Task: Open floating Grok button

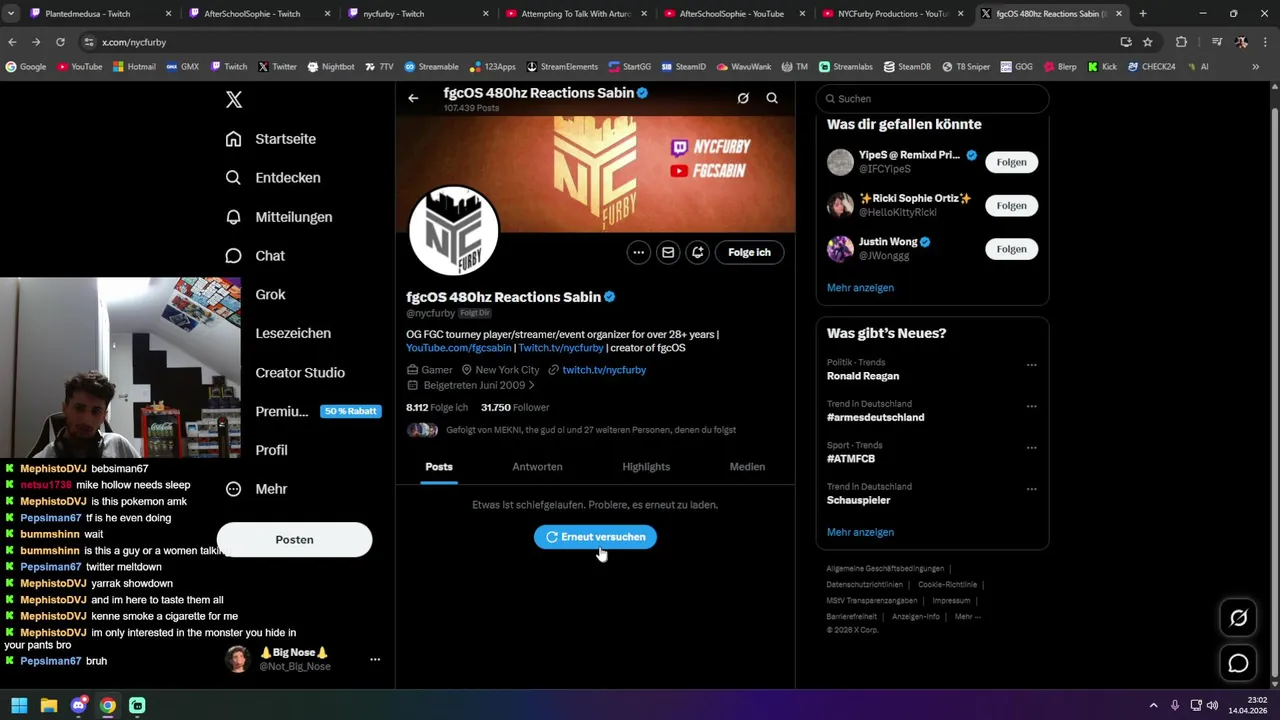Action: 1238,618
